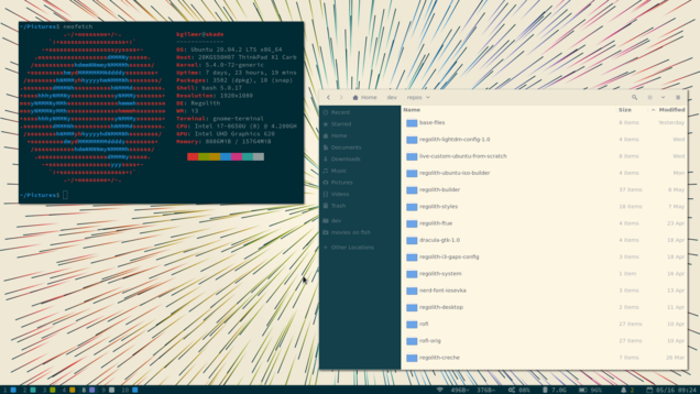Toggle the list view icon in header

(650, 97)
